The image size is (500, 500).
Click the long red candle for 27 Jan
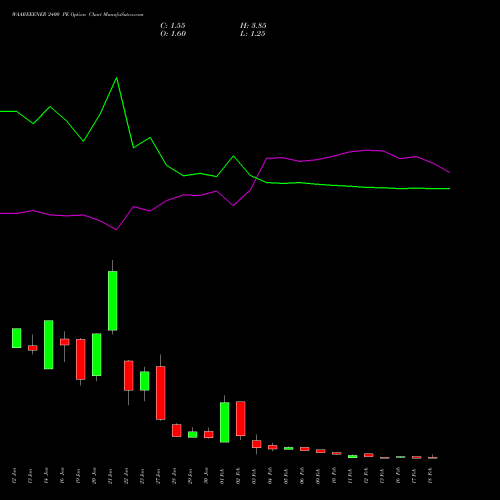tap(161, 393)
